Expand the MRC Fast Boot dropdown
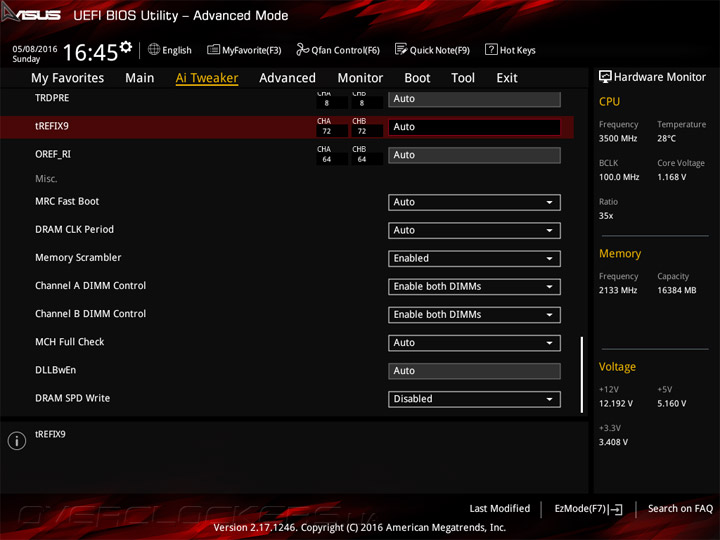The height and width of the screenshot is (540, 720). [x=474, y=202]
